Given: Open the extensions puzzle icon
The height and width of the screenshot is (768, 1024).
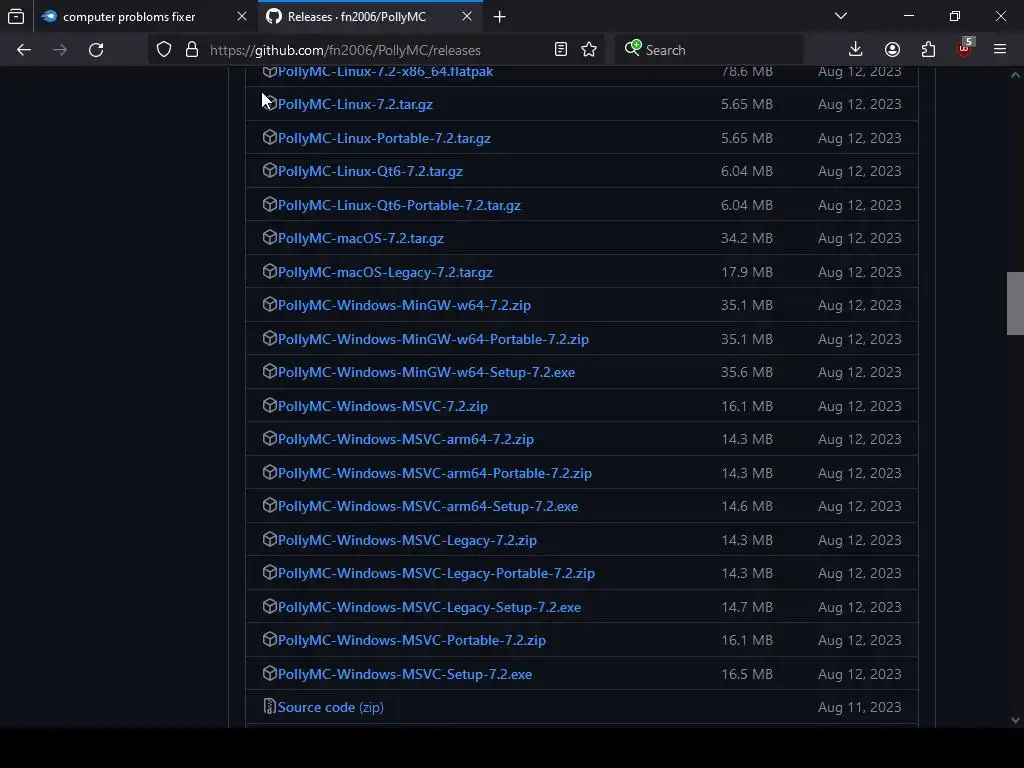Looking at the screenshot, I should [x=928, y=50].
